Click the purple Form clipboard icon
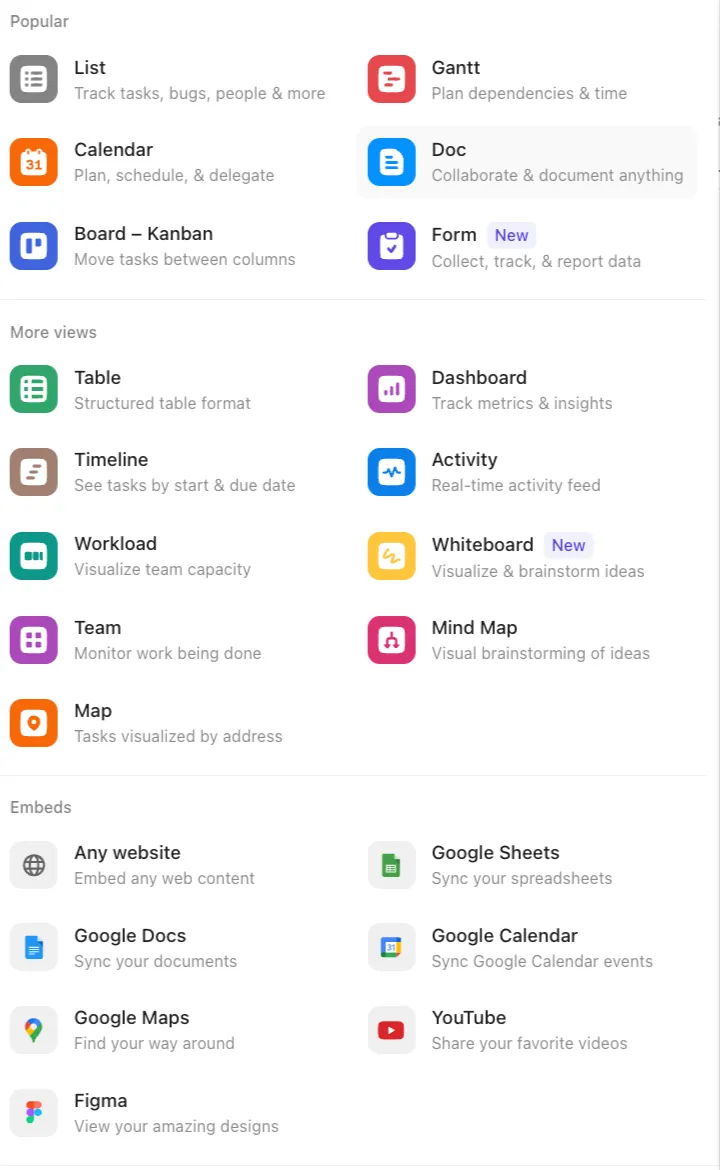Screen dimensions: 720x1170 point(391,246)
